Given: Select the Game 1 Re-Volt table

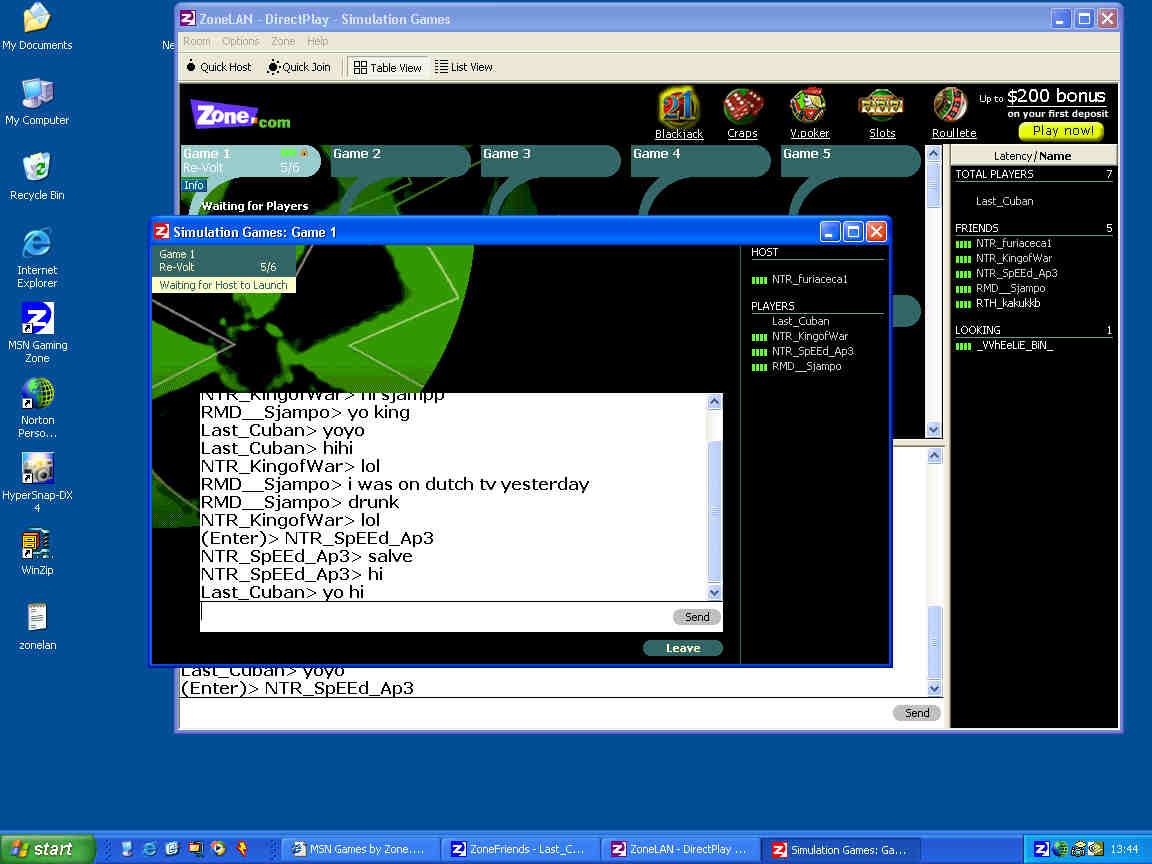Looking at the screenshot, I should click(251, 161).
